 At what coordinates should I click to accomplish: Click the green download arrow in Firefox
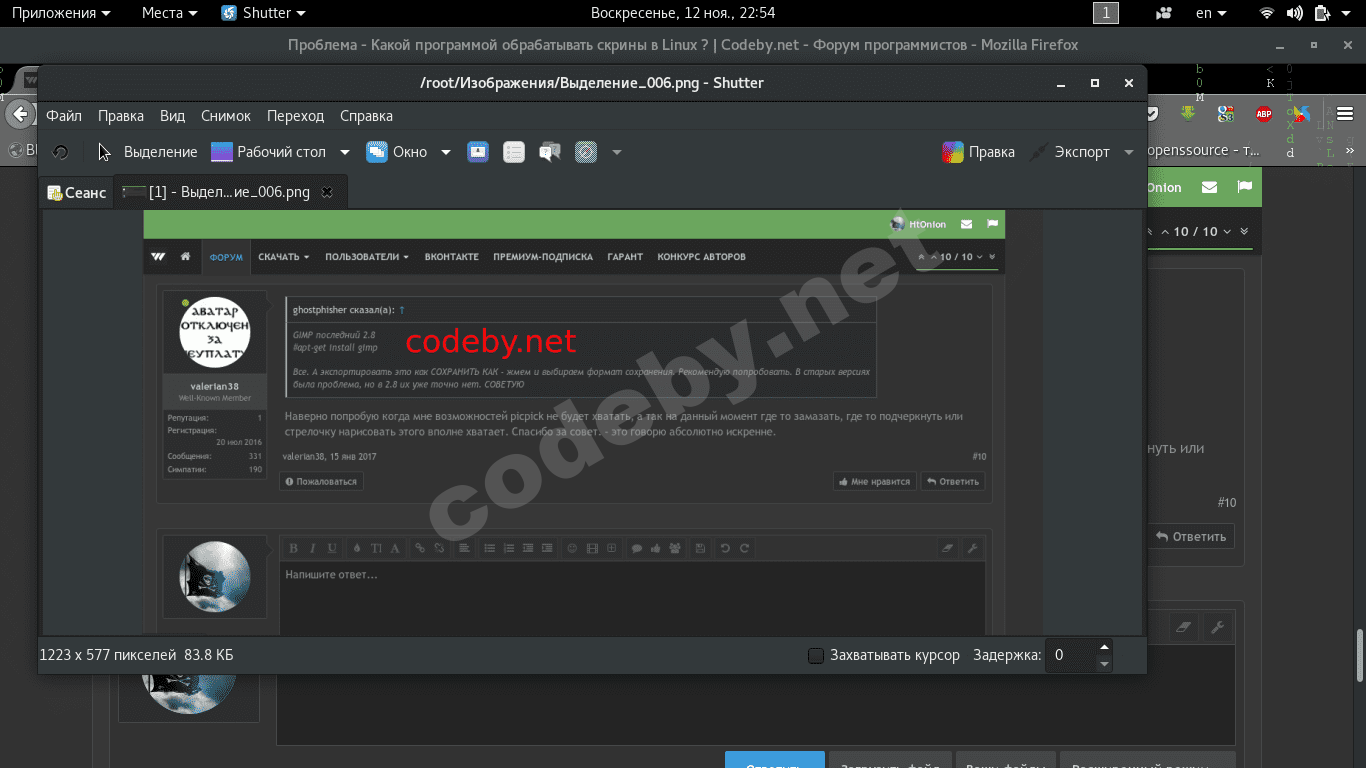1188,113
